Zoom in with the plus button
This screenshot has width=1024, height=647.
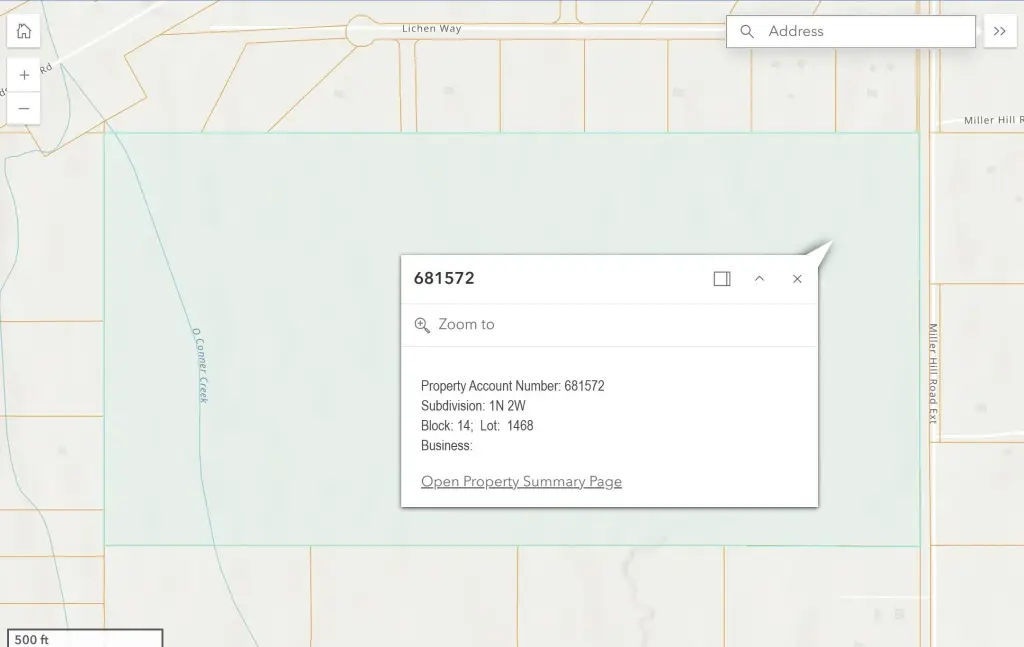[x=24, y=75]
